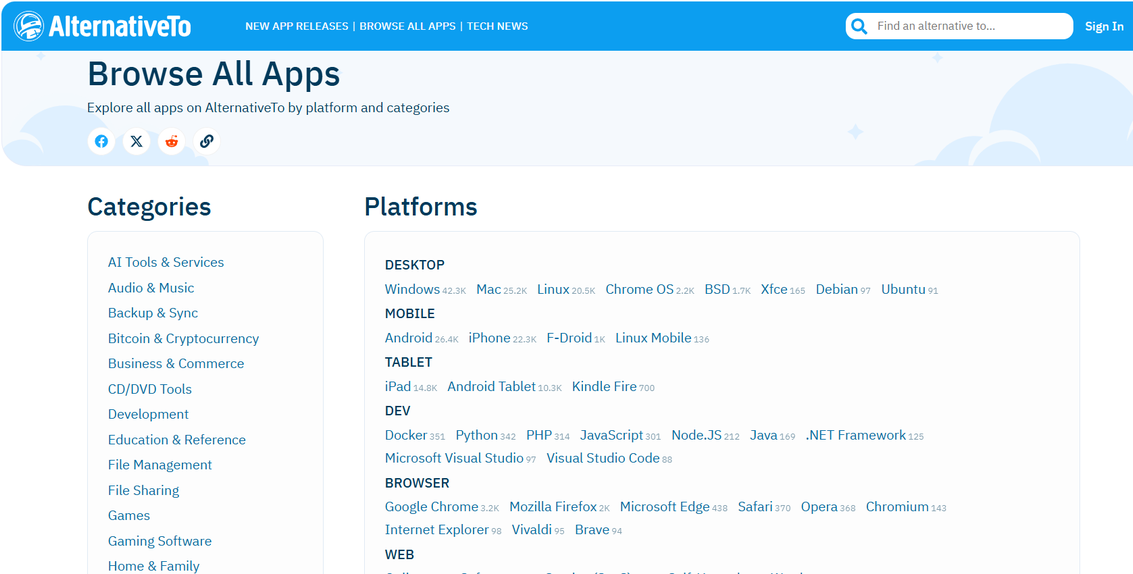The image size is (1133, 574).
Task: Browse Internet Explorer apps
Action: pos(436,530)
